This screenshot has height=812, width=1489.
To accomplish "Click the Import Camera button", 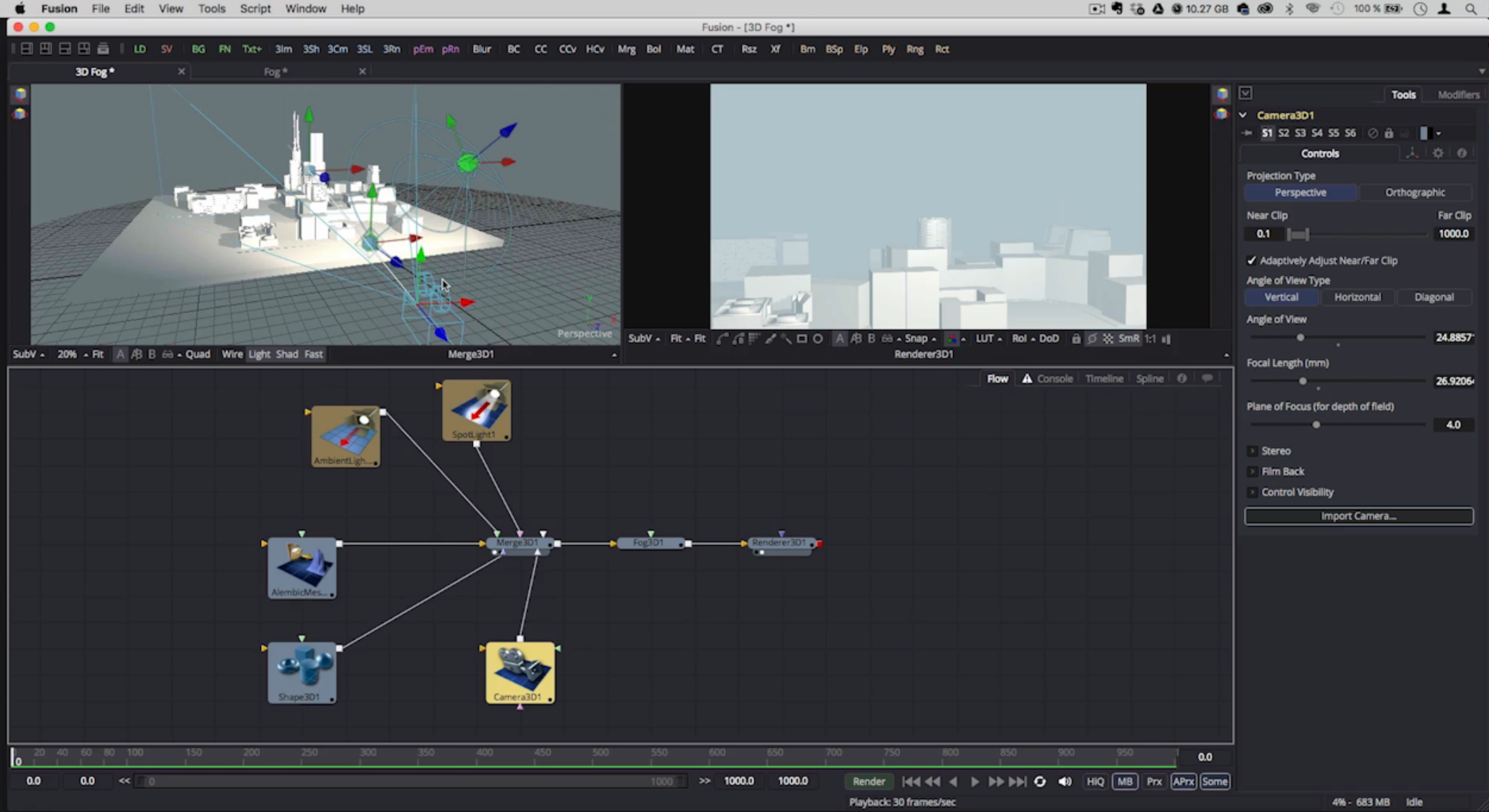I will coord(1358,515).
